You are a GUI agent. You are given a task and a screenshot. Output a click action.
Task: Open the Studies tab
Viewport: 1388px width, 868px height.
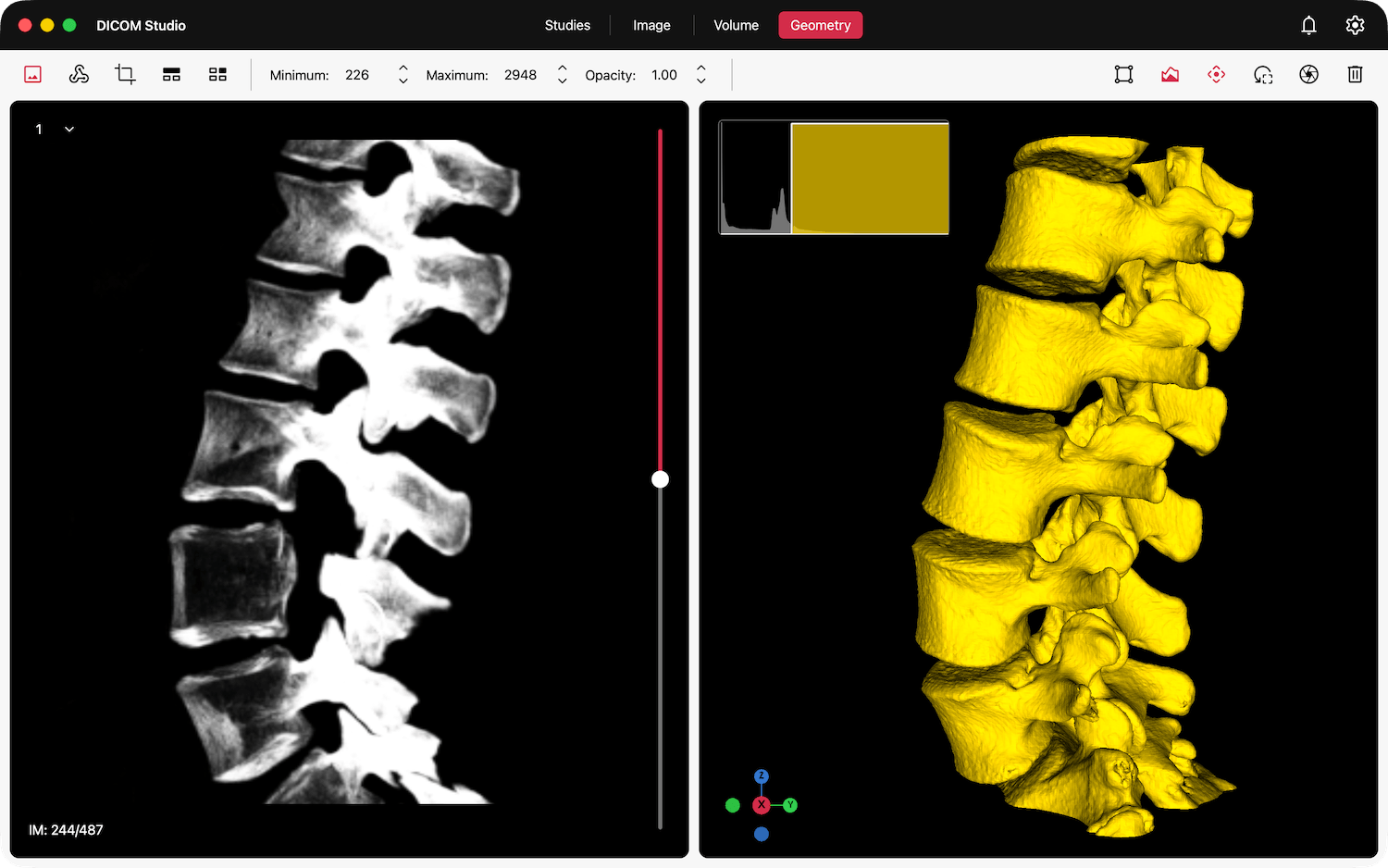(567, 25)
